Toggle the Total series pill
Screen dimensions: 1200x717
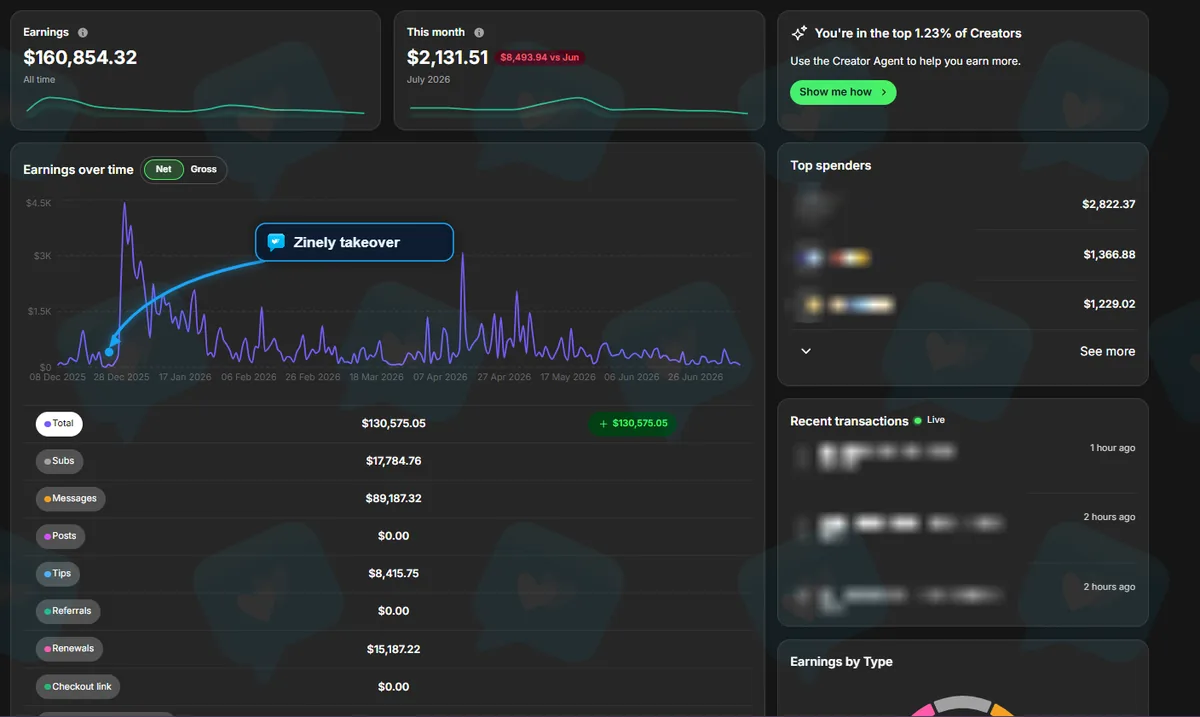[60, 424]
